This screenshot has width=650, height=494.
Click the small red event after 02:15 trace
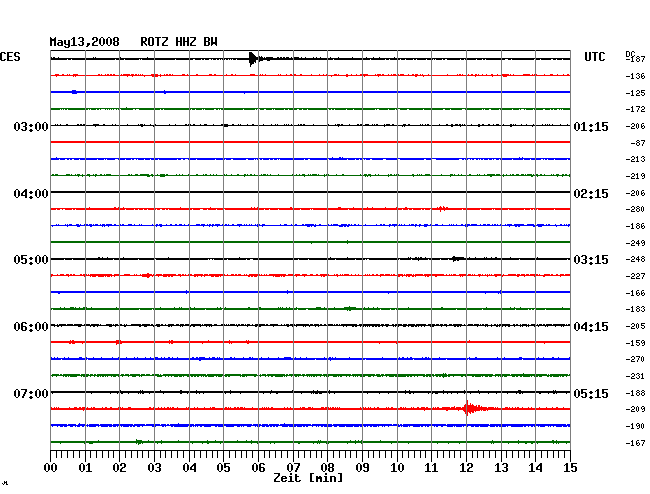[x=442, y=208]
